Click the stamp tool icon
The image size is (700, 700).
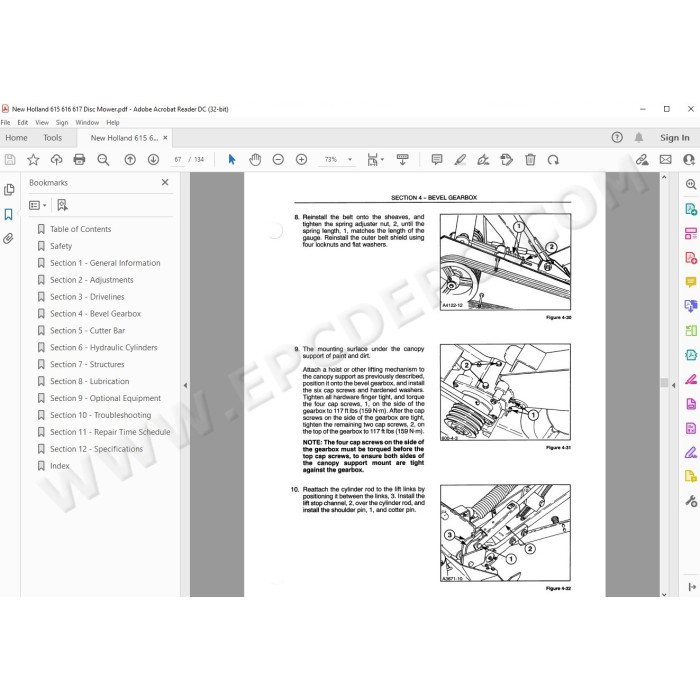[507, 159]
